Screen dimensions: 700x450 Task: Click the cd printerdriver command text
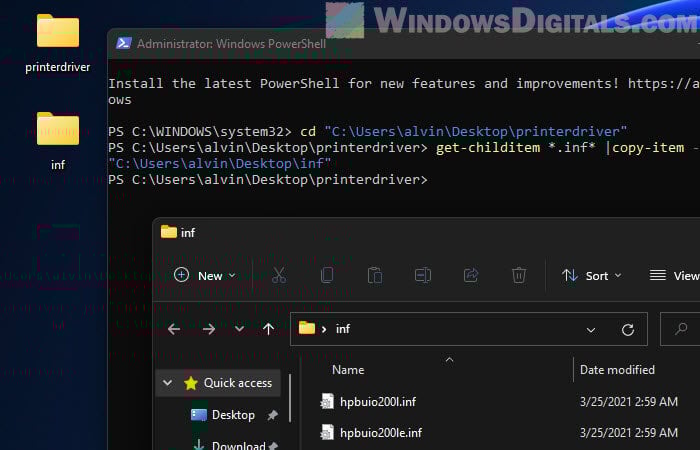click(x=463, y=132)
